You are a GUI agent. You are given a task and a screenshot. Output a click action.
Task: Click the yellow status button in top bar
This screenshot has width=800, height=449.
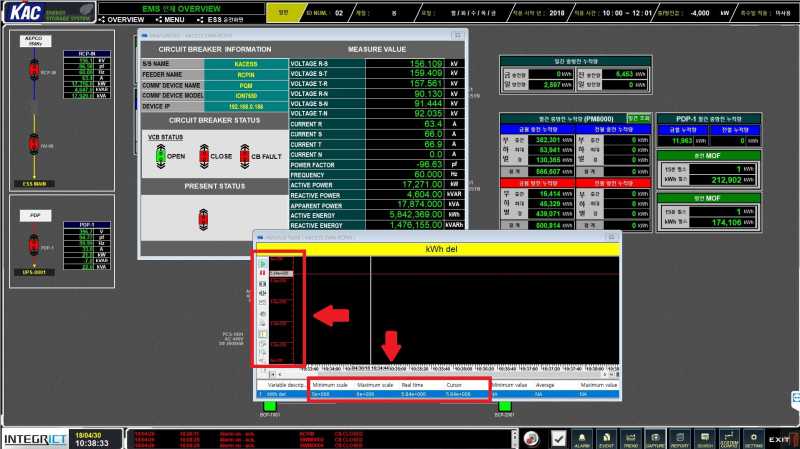[283, 13]
